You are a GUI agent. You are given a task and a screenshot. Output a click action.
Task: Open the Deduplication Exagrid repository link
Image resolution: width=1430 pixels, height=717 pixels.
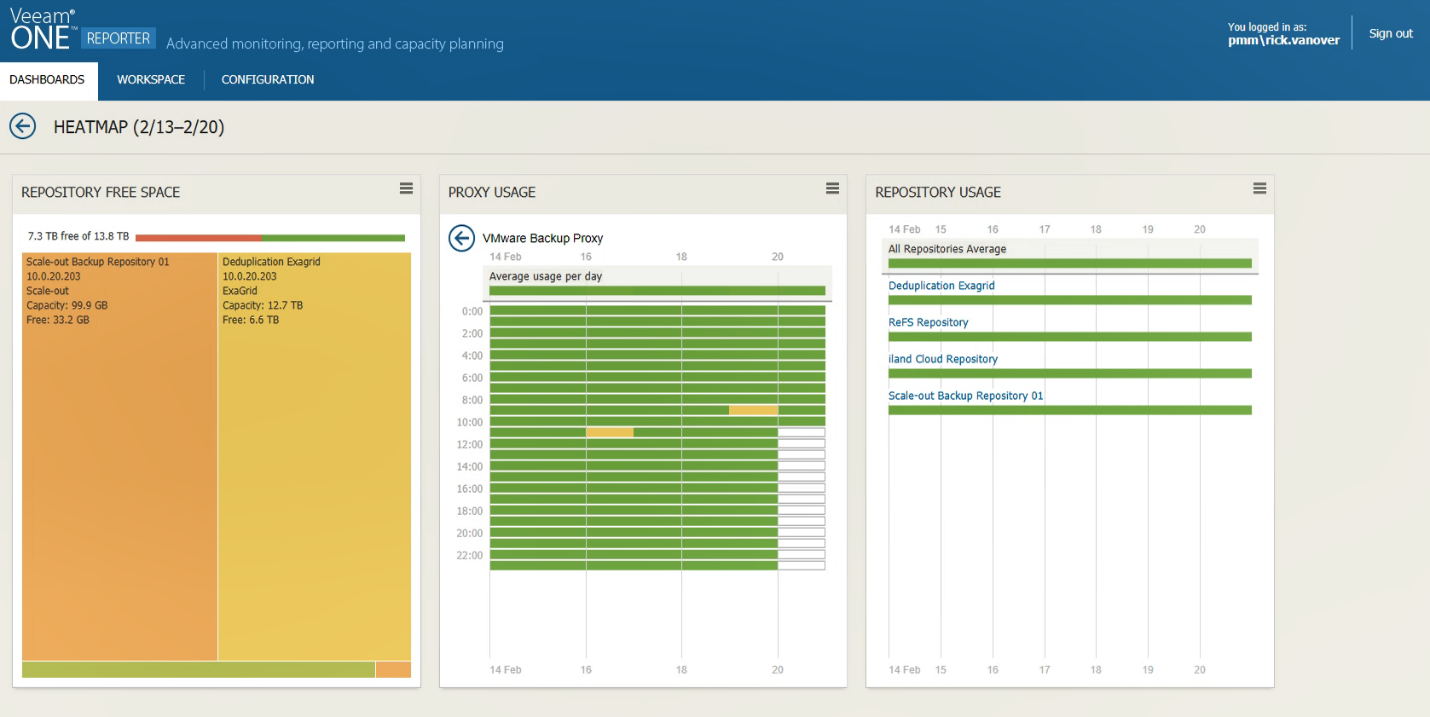(942, 286)
